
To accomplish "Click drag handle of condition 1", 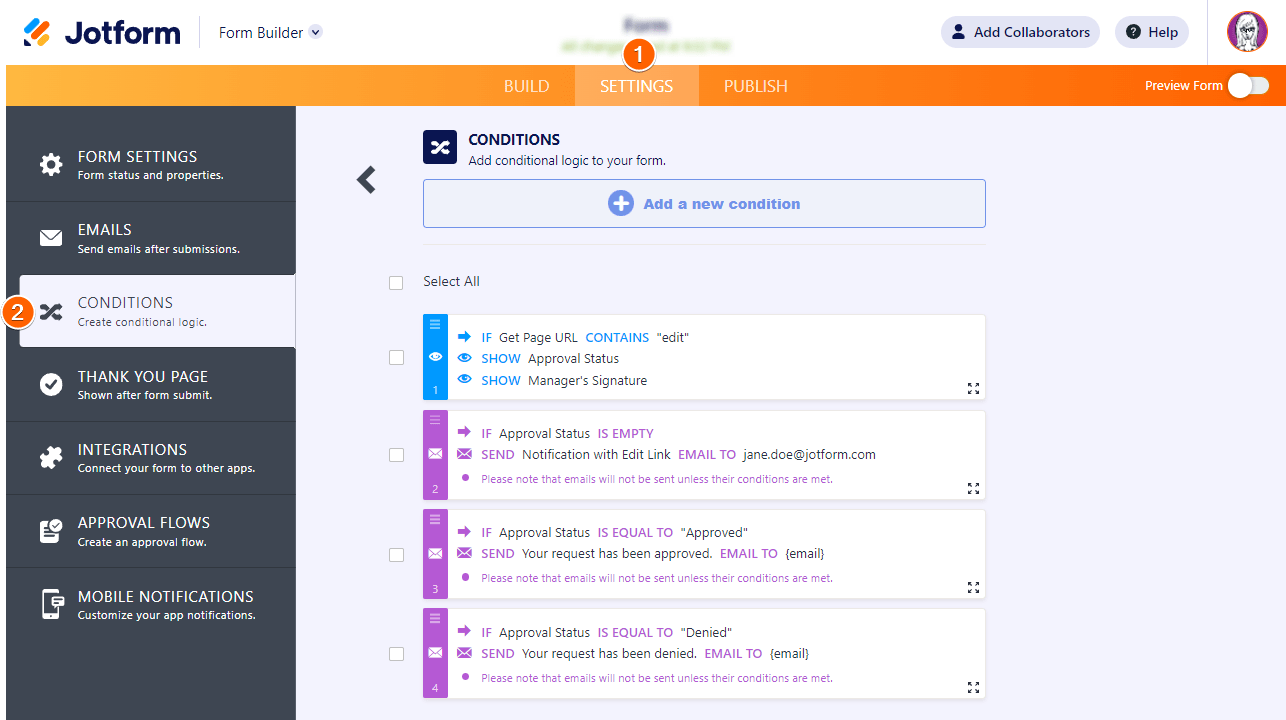I will pyautogui.click(x=435, y=324).
